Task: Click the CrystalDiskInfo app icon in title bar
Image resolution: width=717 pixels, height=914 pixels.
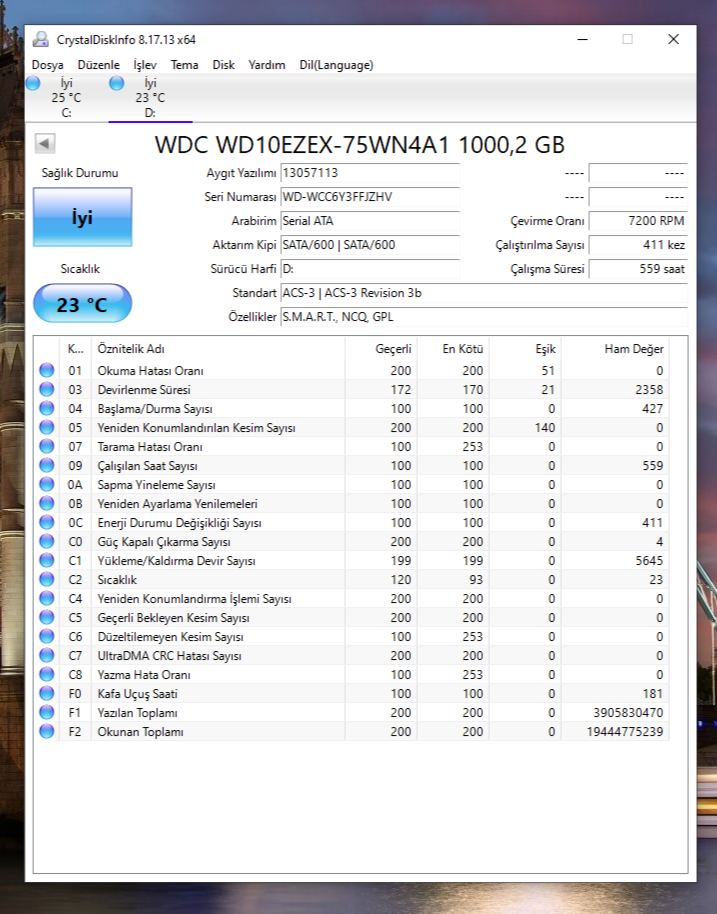Action: pyautogui.click(x=40, y=40)
